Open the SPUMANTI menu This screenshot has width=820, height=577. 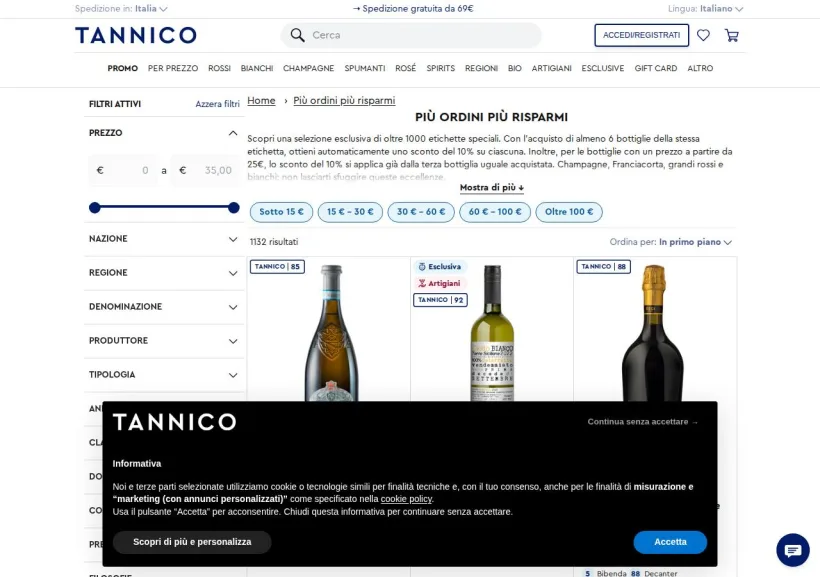point(365,69)
